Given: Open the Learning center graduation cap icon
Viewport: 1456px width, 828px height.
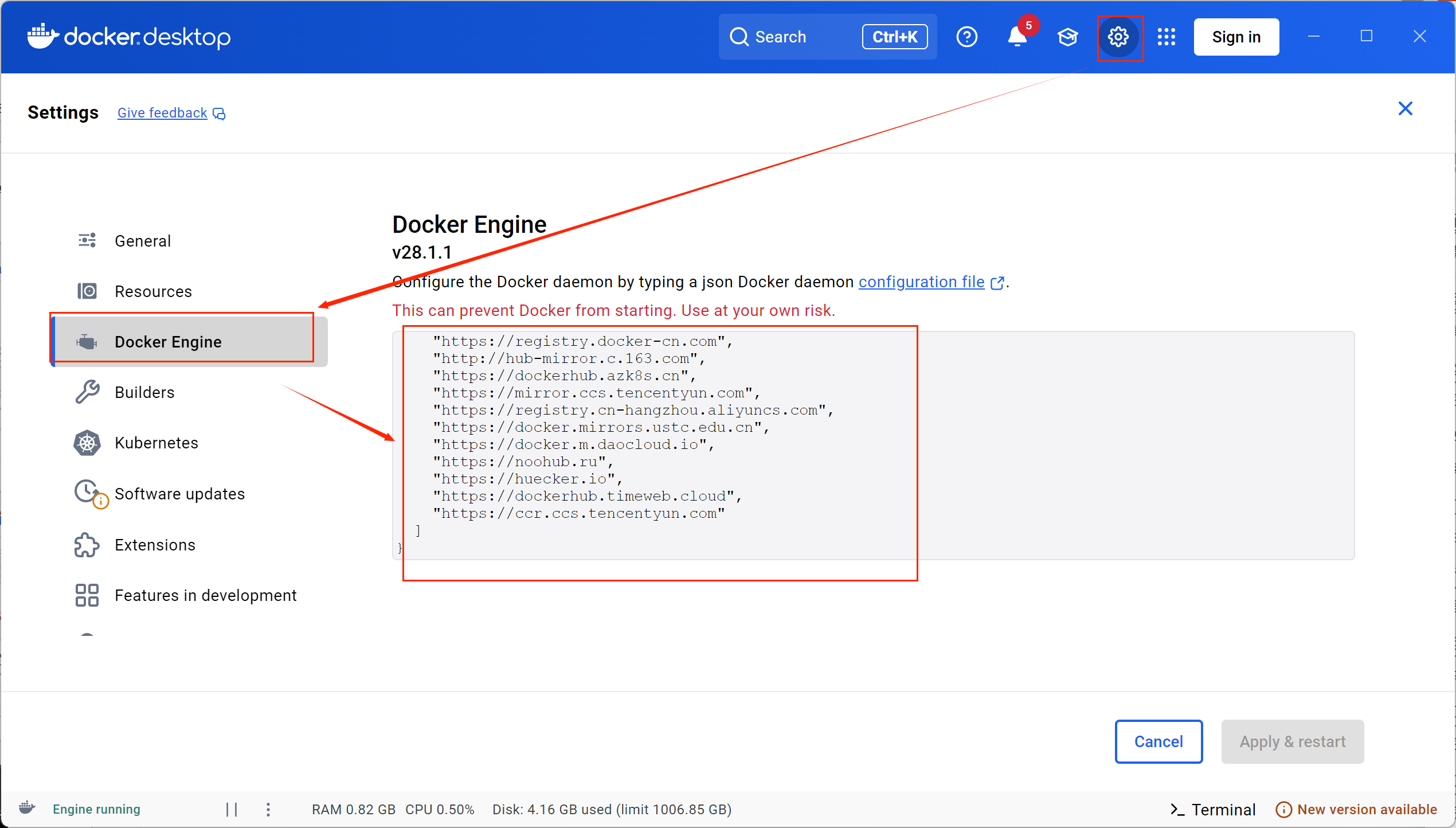Looking at the screenshot, I should click(x=1067, y=37).
